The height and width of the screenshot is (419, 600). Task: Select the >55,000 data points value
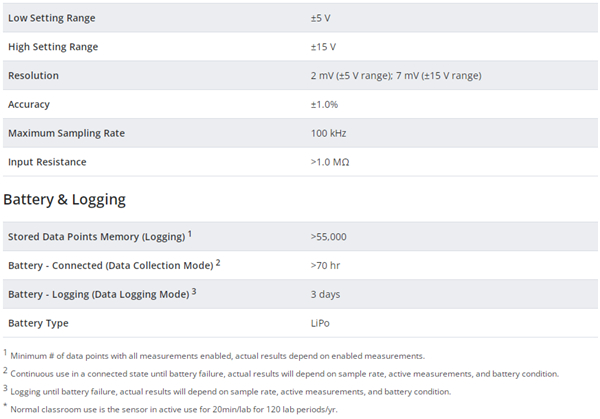pyautogui.click(x=328, y=236)
